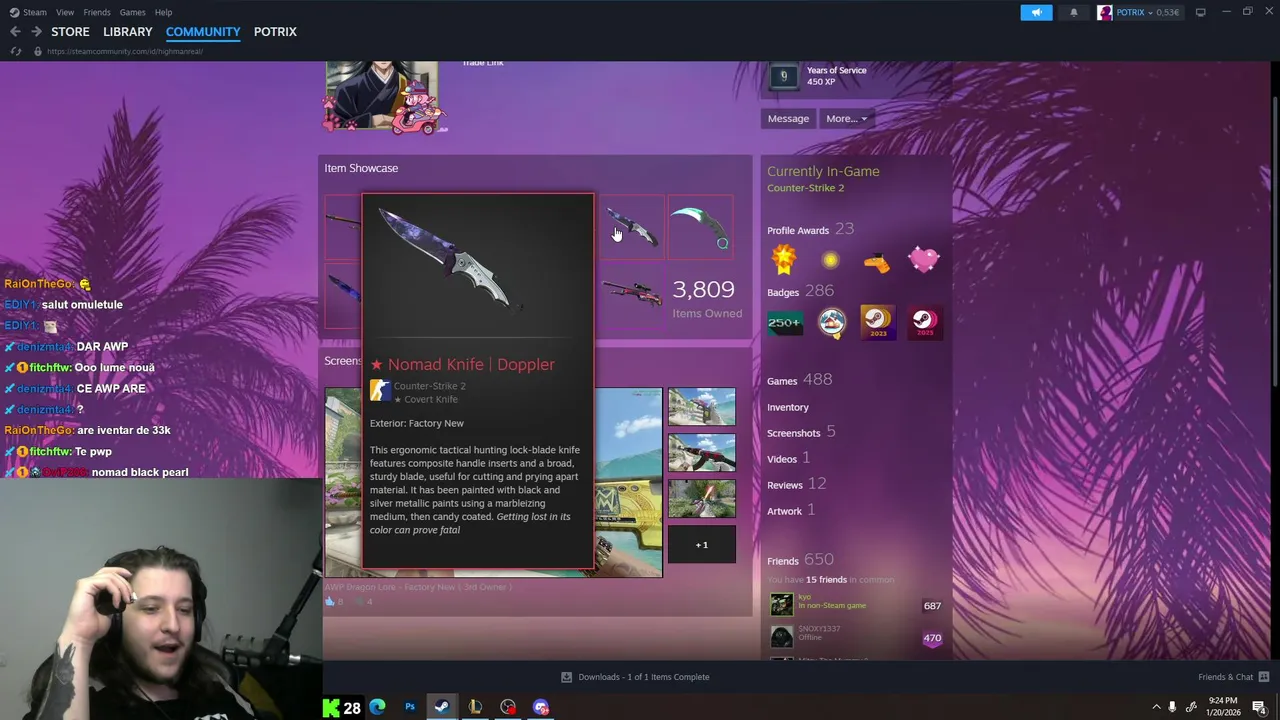Click the steamcommunity URL address field
Image resolution: width=1280 pixels, height=720 pixels.
point(125,51)
